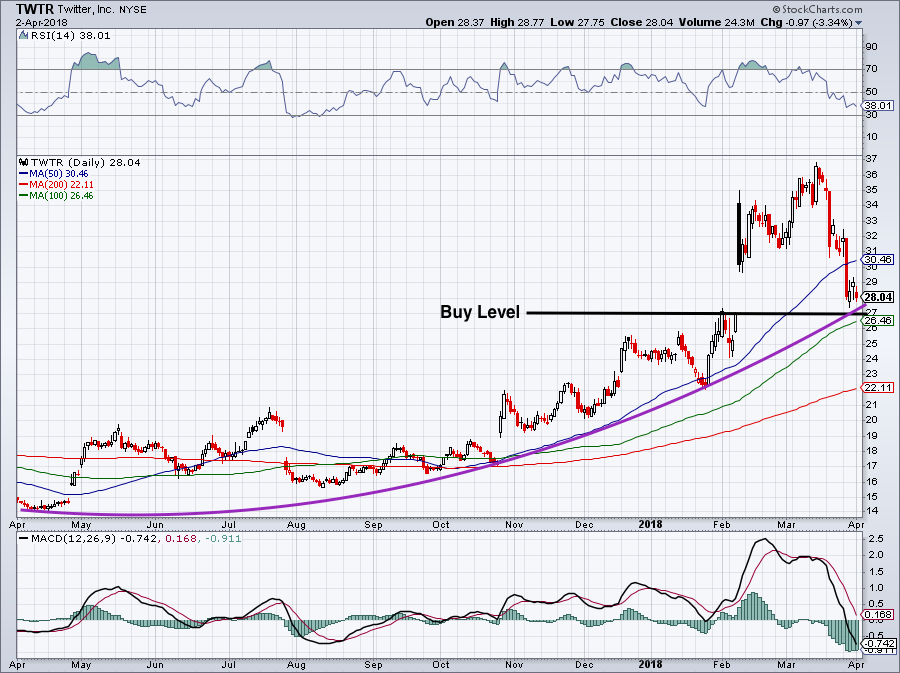The width and height of the screenshot is (900, 673).
Task: Click '2018' on the price chart date axis
Action: tap(650, 524)
